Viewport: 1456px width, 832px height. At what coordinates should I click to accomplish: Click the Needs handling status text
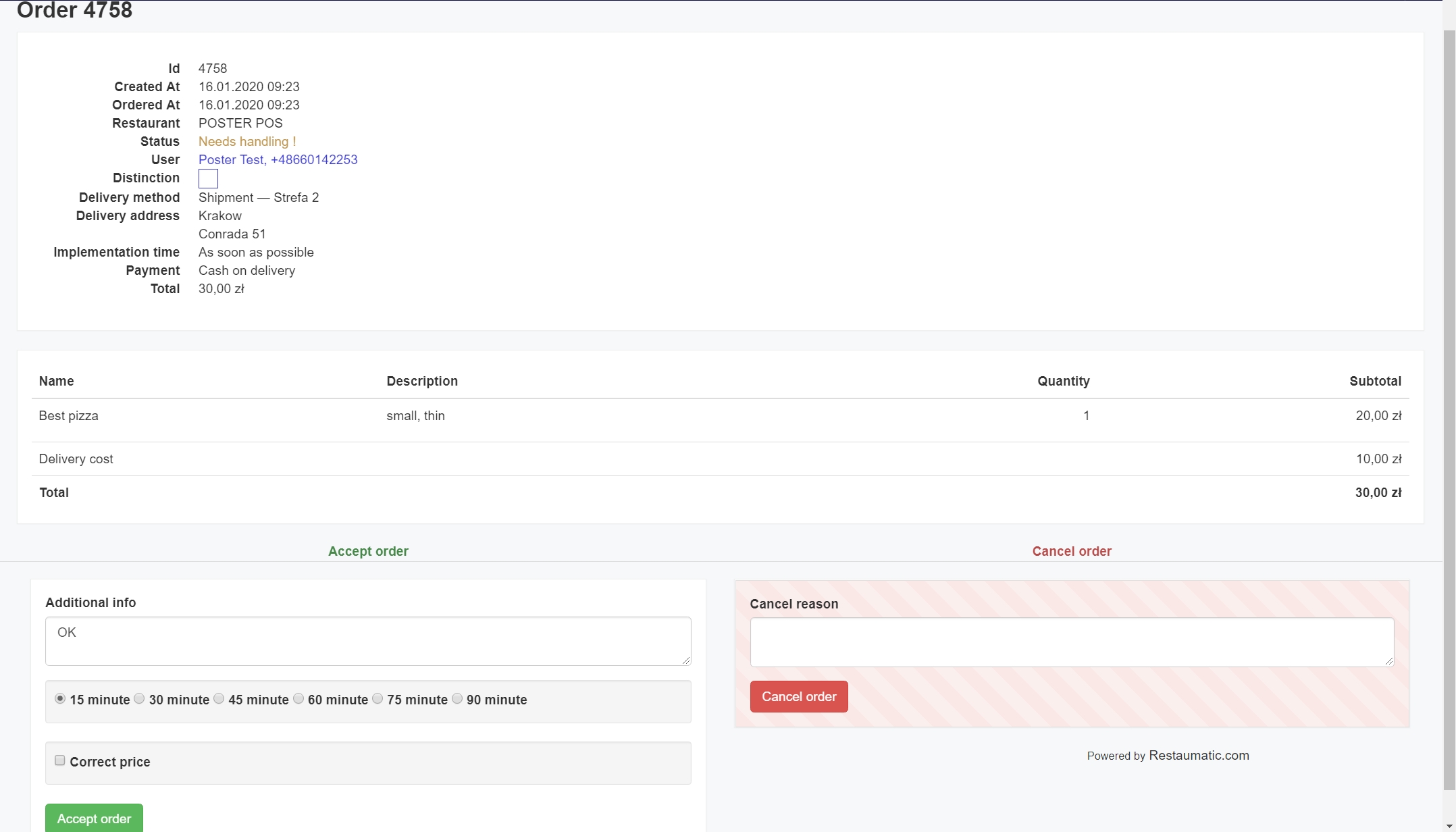(247, 141)
